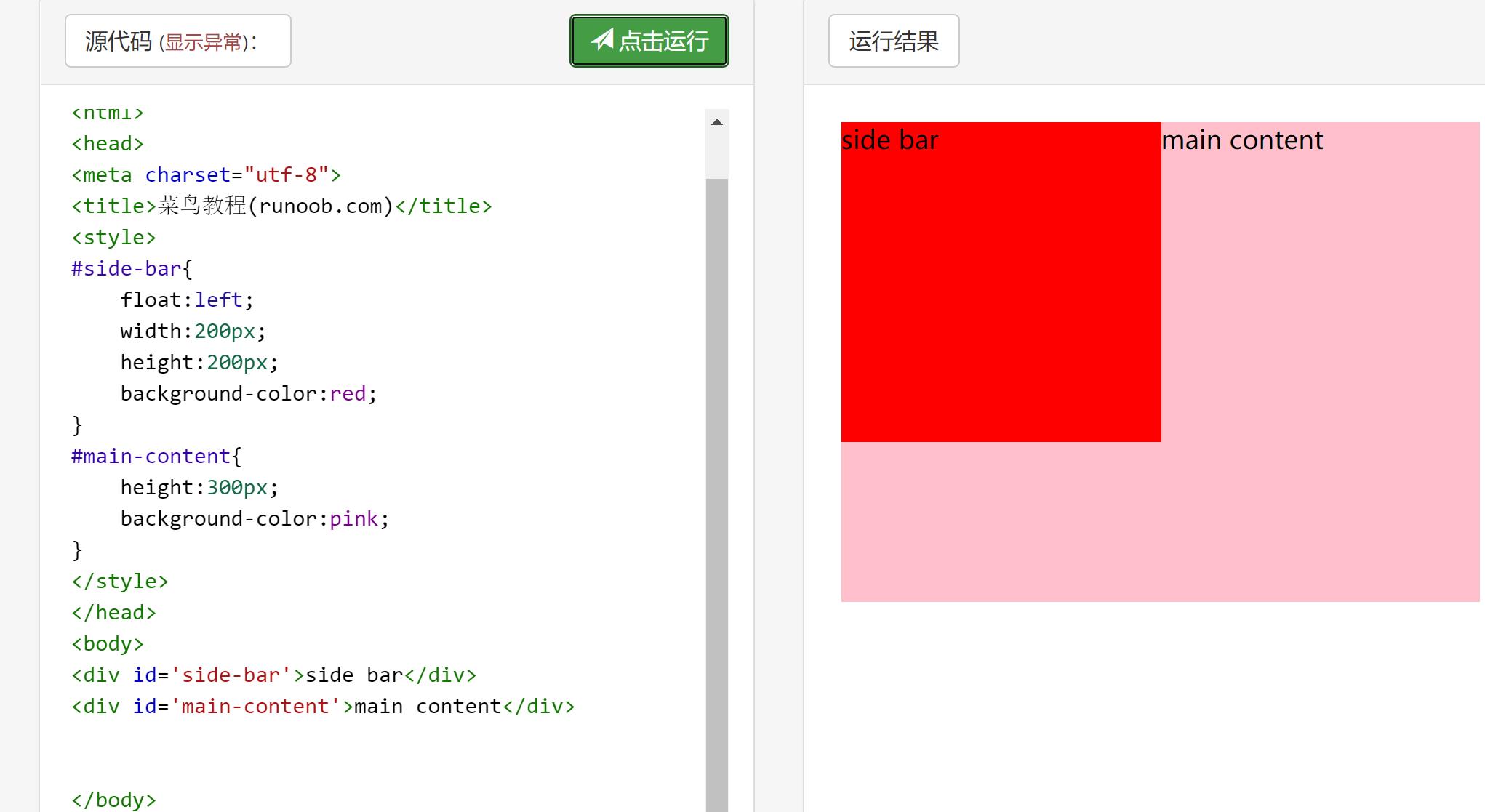The image size is (1485, 812).
Task: Click the 'side bar' text in result
Action: [x=889, y=140]
